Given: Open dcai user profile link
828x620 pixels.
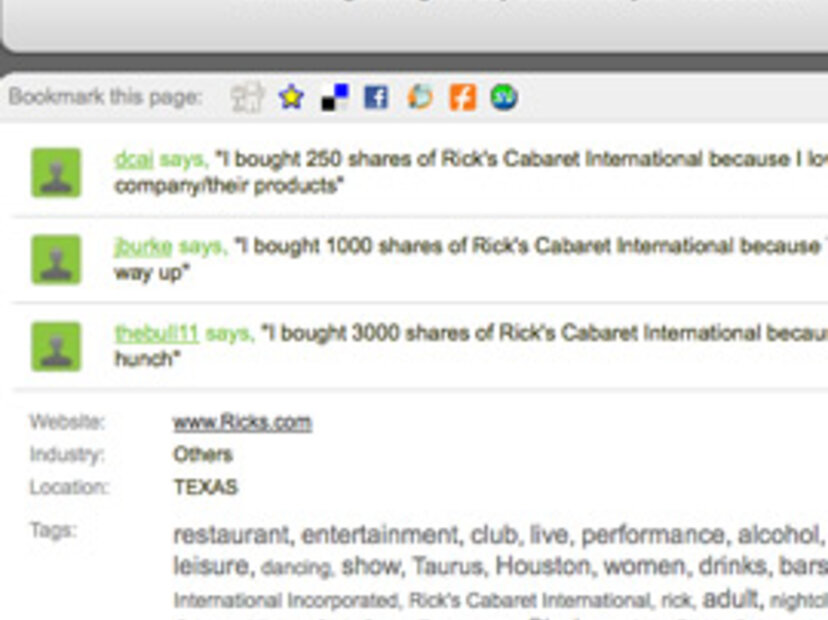Looking at the screenshot, I should [x=134, y=159].
